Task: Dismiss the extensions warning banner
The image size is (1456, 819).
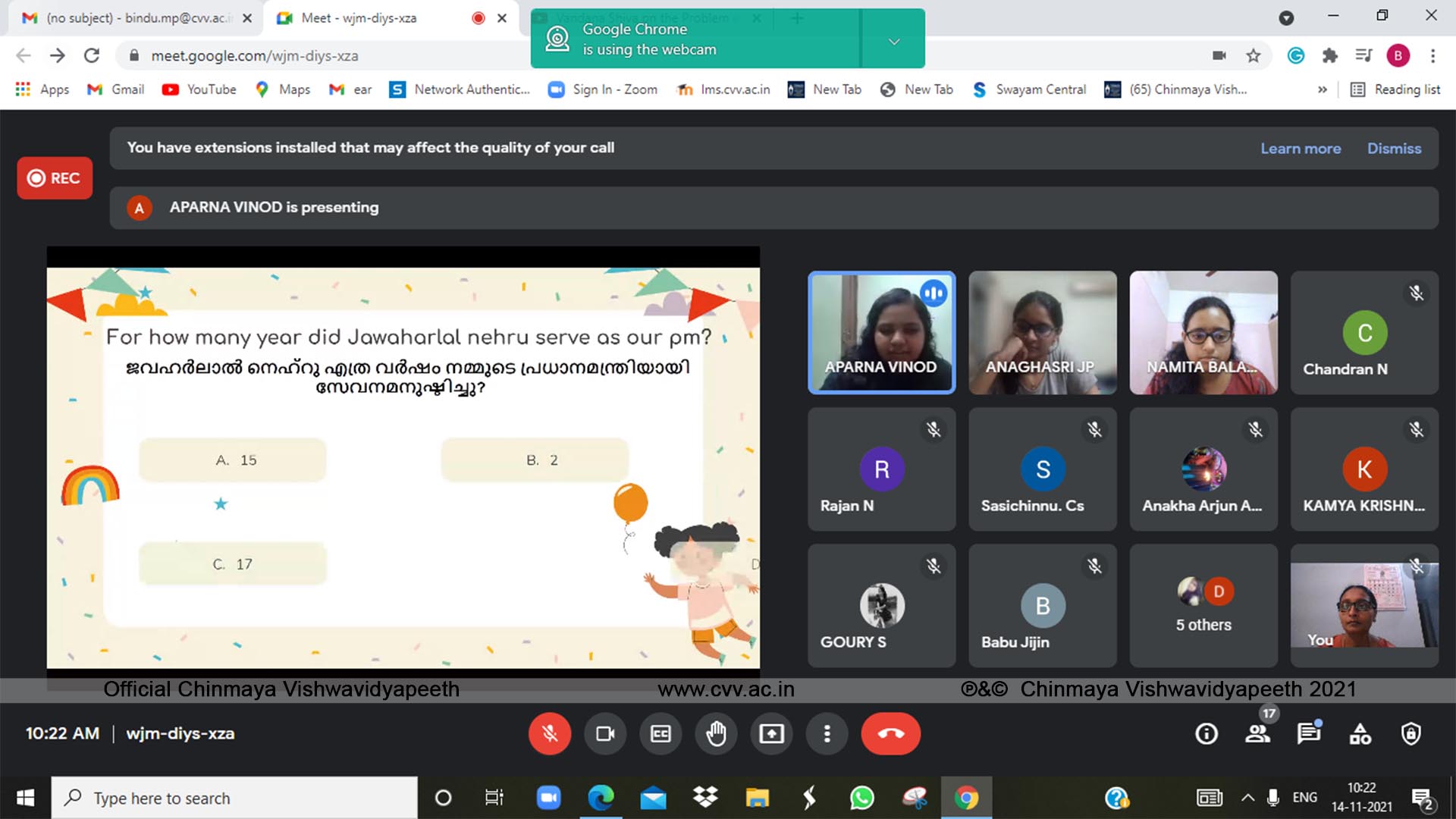Action: [x=1394, y=149]
